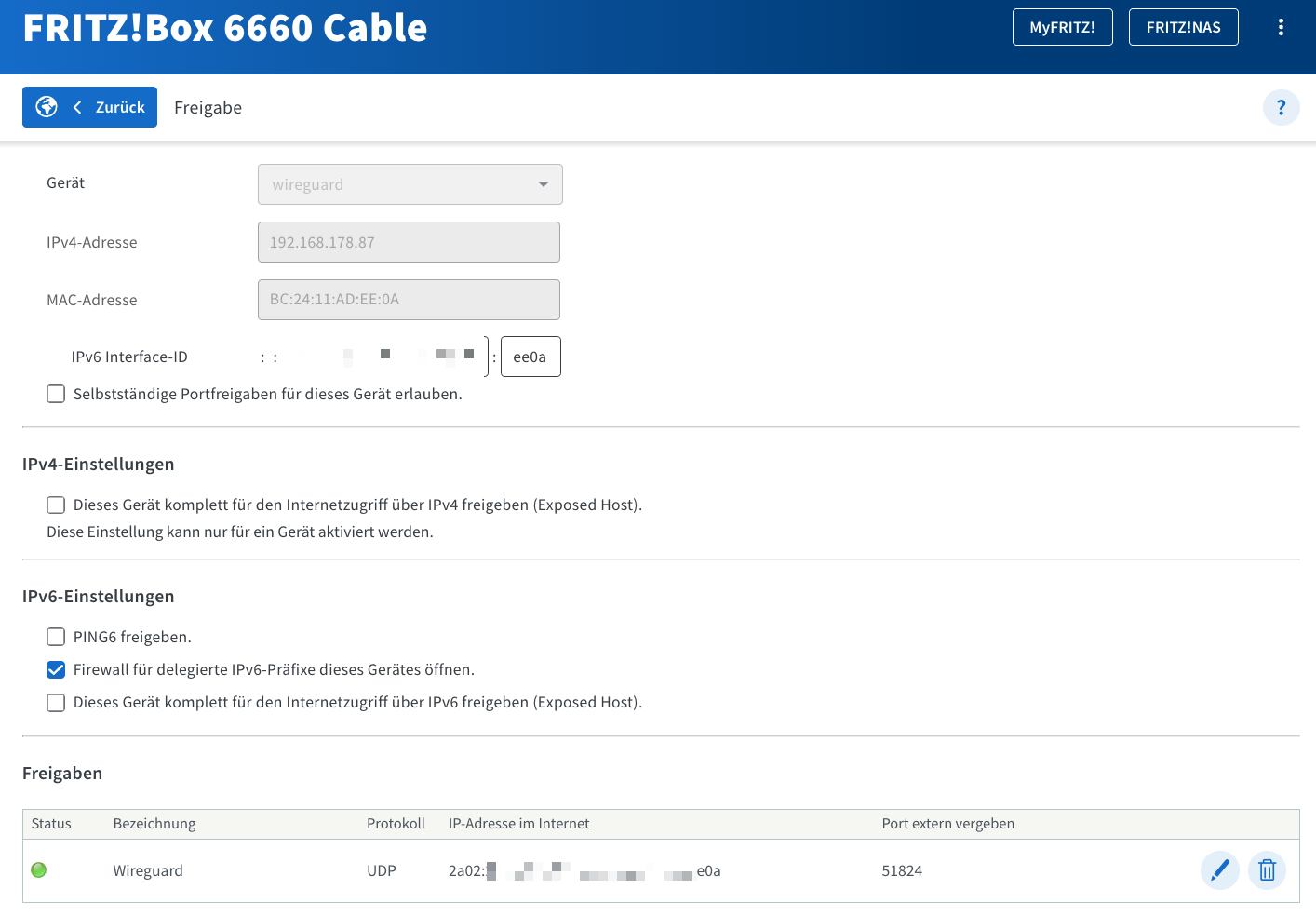Click the back chevron arrow

[77, 107]
